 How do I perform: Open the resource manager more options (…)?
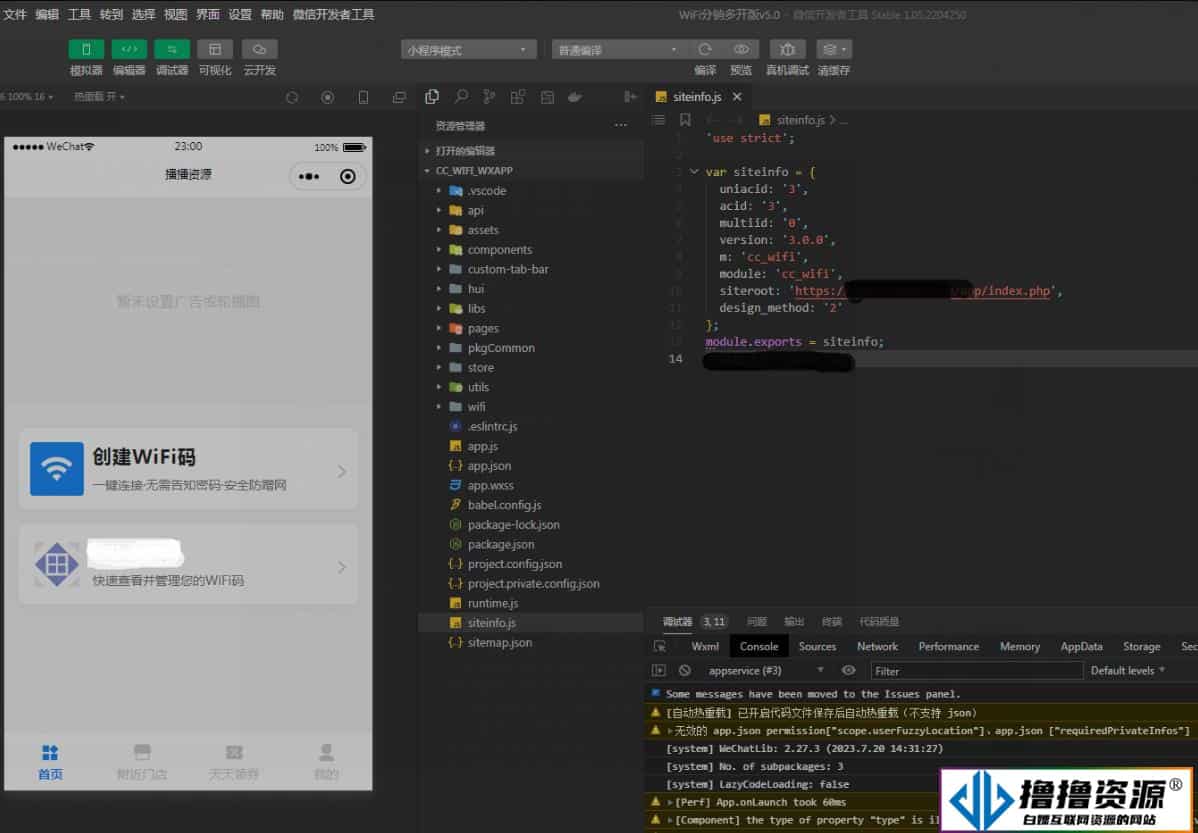coord(620,125)
